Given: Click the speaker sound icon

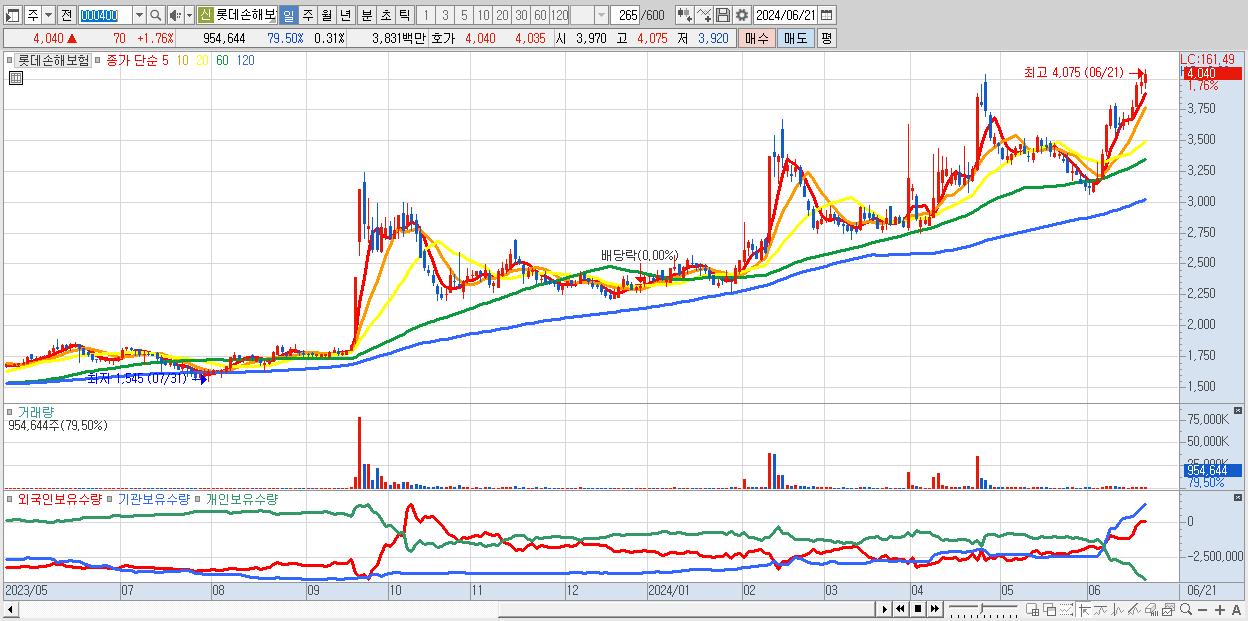Looking at the screenshot, I should tap(175, 15).
